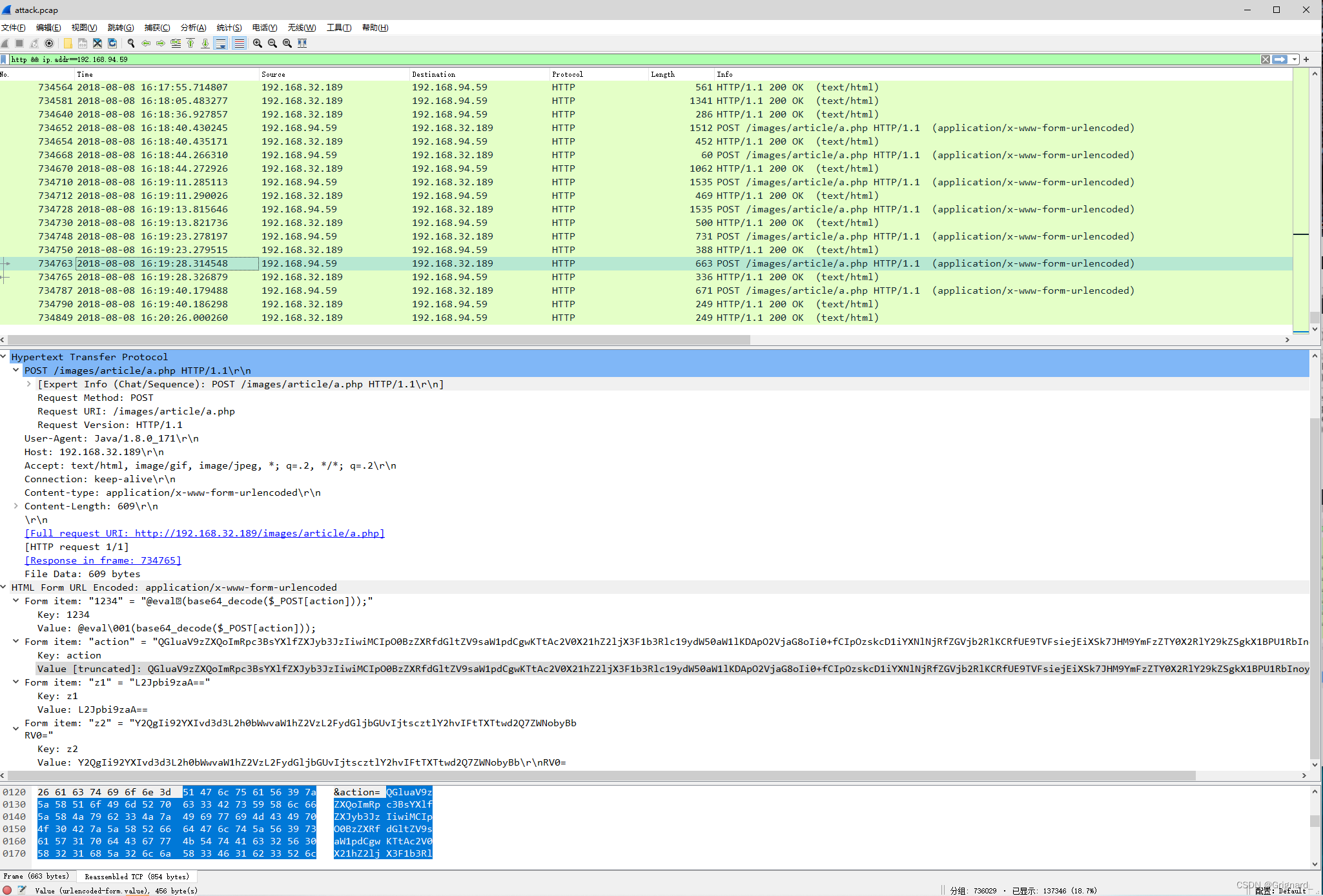1323x896 pixels.
Task: Jump to the first packet
Action: click(x=190, y=43)
